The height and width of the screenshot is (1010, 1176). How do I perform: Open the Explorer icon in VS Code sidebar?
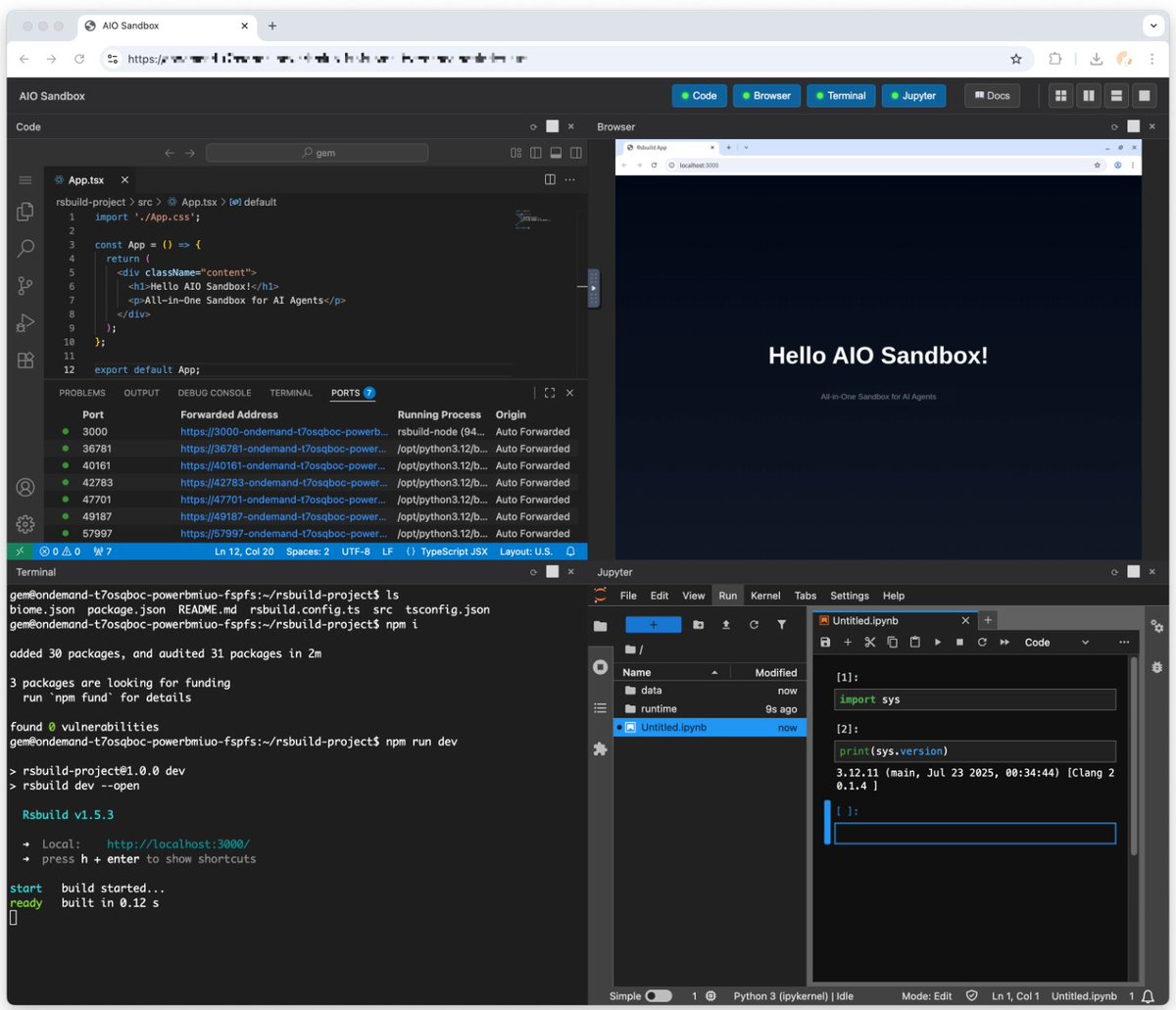pos(25,212)
